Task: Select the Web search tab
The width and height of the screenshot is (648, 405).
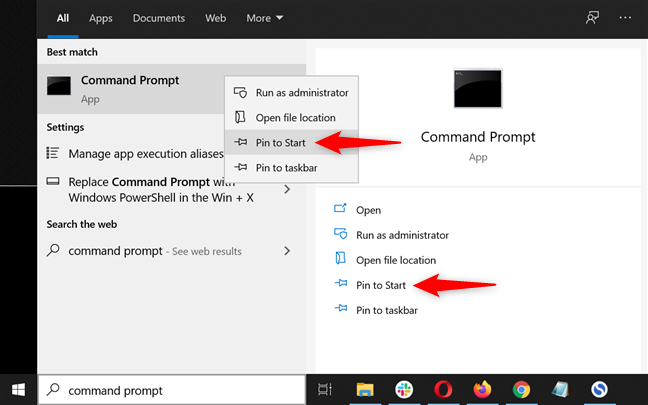Action: pyautogui.click(x=215, y=18)
